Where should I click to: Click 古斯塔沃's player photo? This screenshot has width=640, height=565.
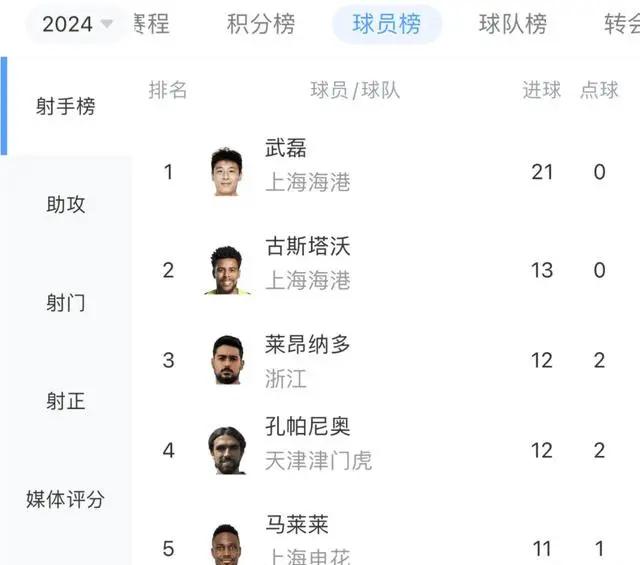tap(227, 270)
